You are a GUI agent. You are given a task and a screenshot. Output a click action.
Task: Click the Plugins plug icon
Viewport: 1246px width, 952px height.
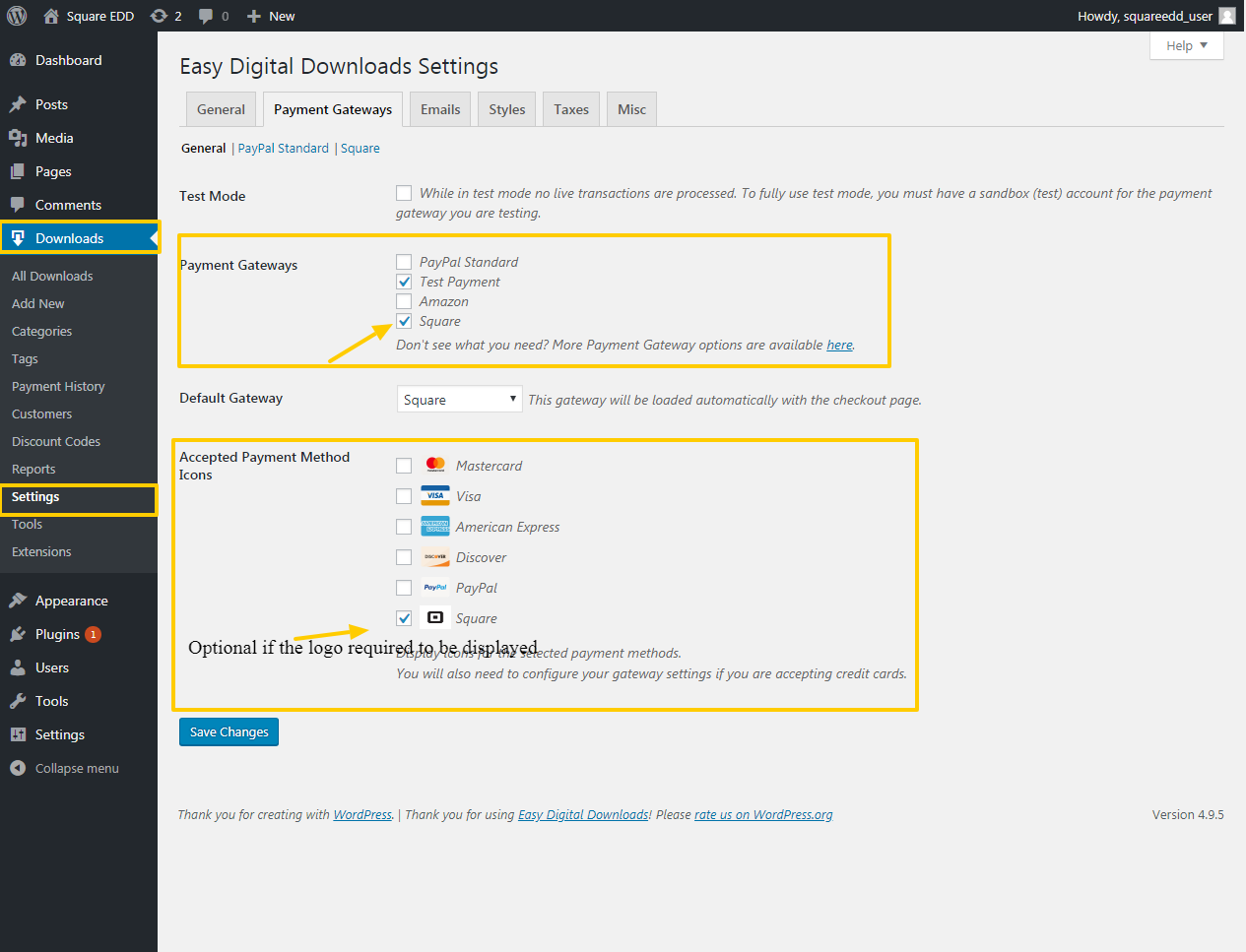[18, 634]
